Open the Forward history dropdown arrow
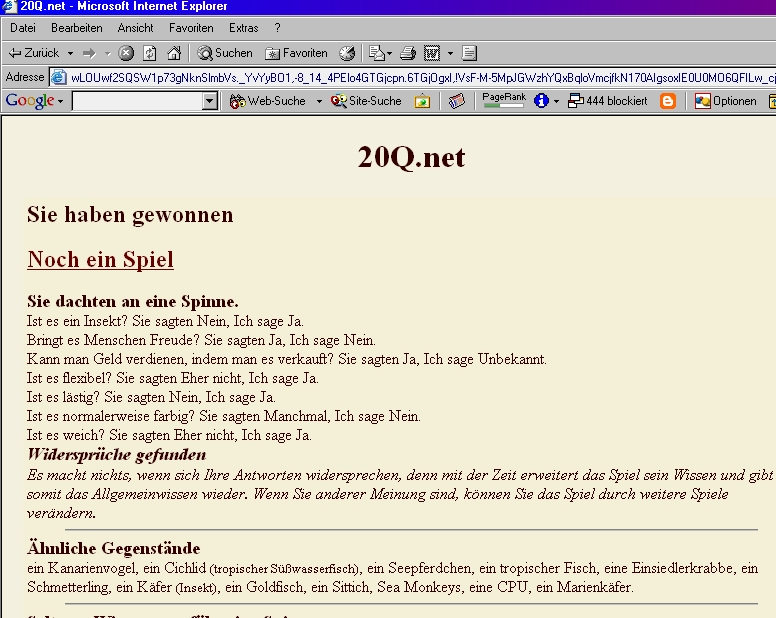This screenshot has height=618, width=776. [107, 53]
